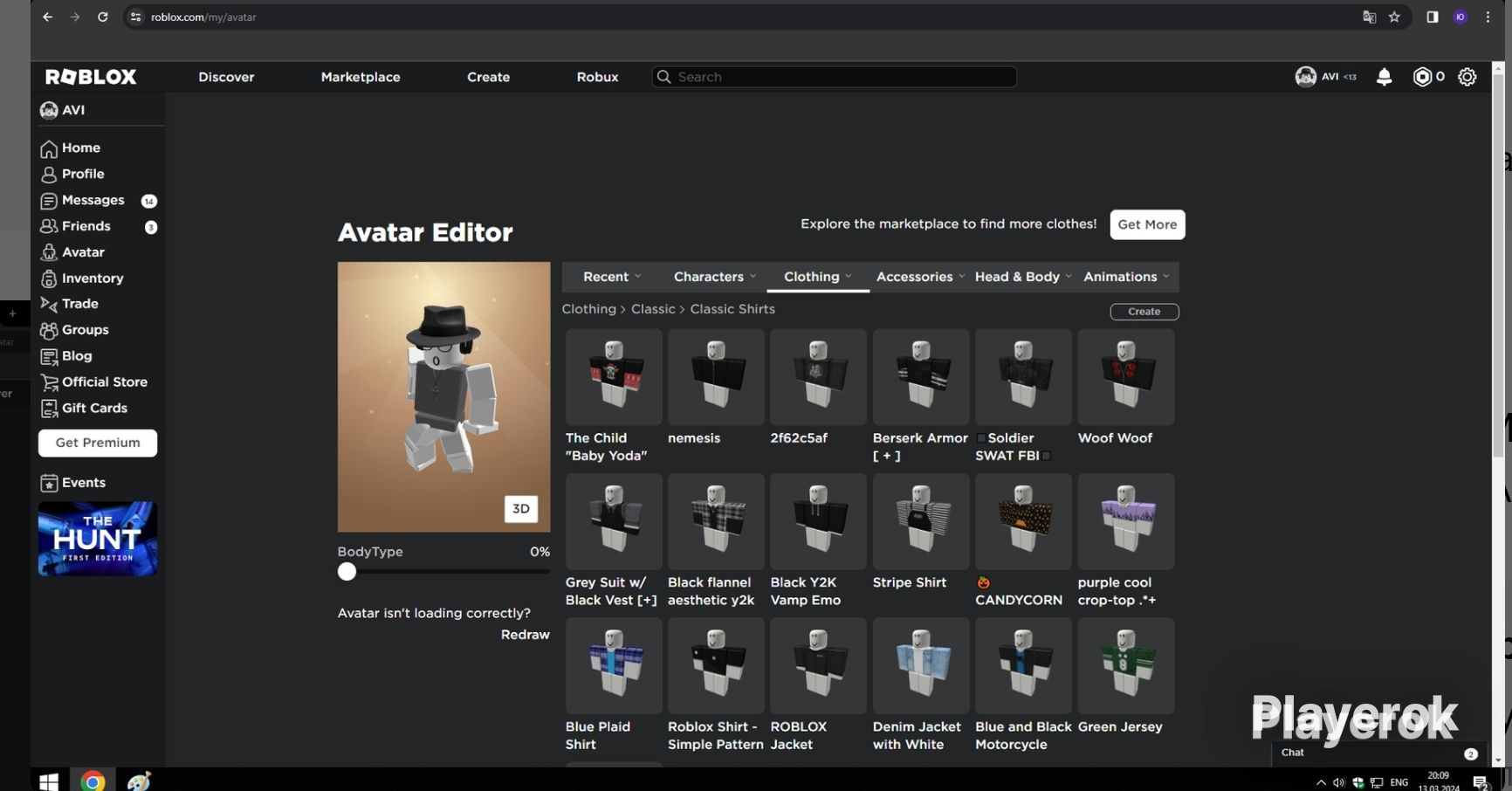Open the settings gear in the header

[x=1467, y=77]
